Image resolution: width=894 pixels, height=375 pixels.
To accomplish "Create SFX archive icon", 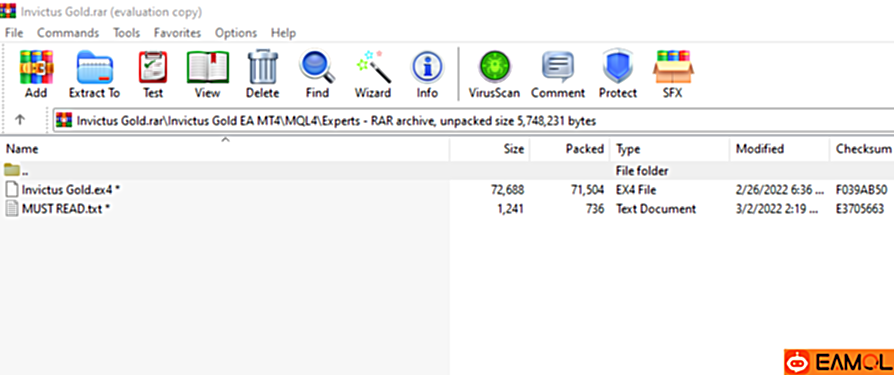I will (x=673, y=67).
